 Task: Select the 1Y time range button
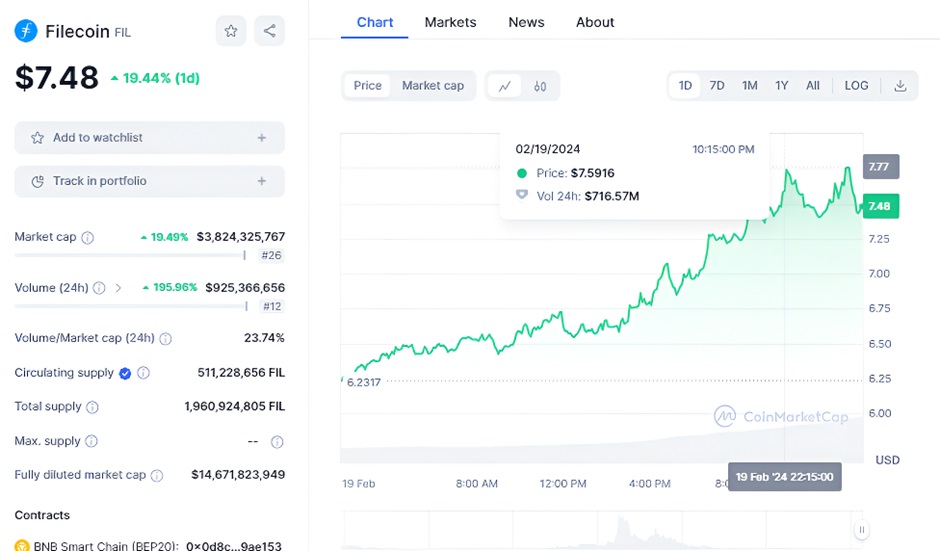(781, 86)
